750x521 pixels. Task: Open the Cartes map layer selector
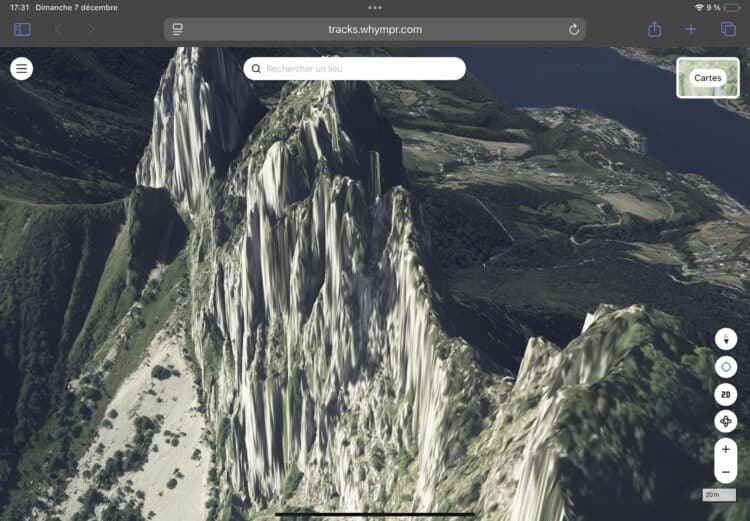pyautogui.click(x=708, y=78)
